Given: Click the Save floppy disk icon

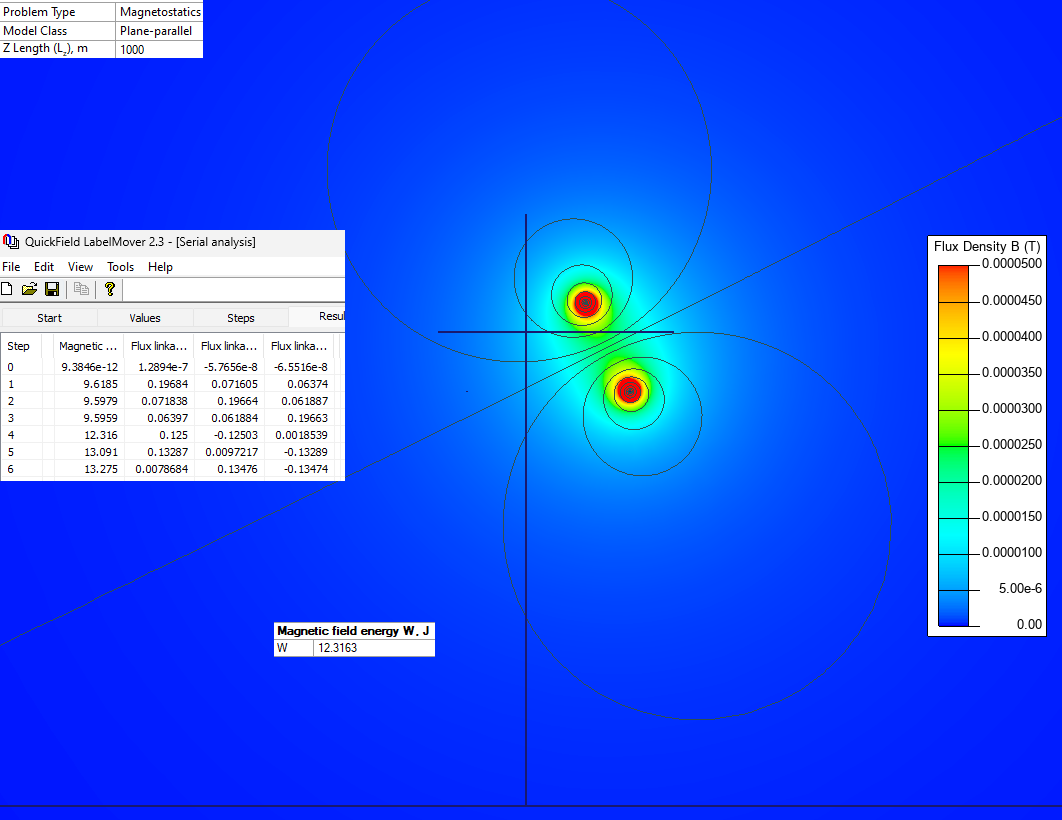Looking at the screenshot, I should pos(51,289).
